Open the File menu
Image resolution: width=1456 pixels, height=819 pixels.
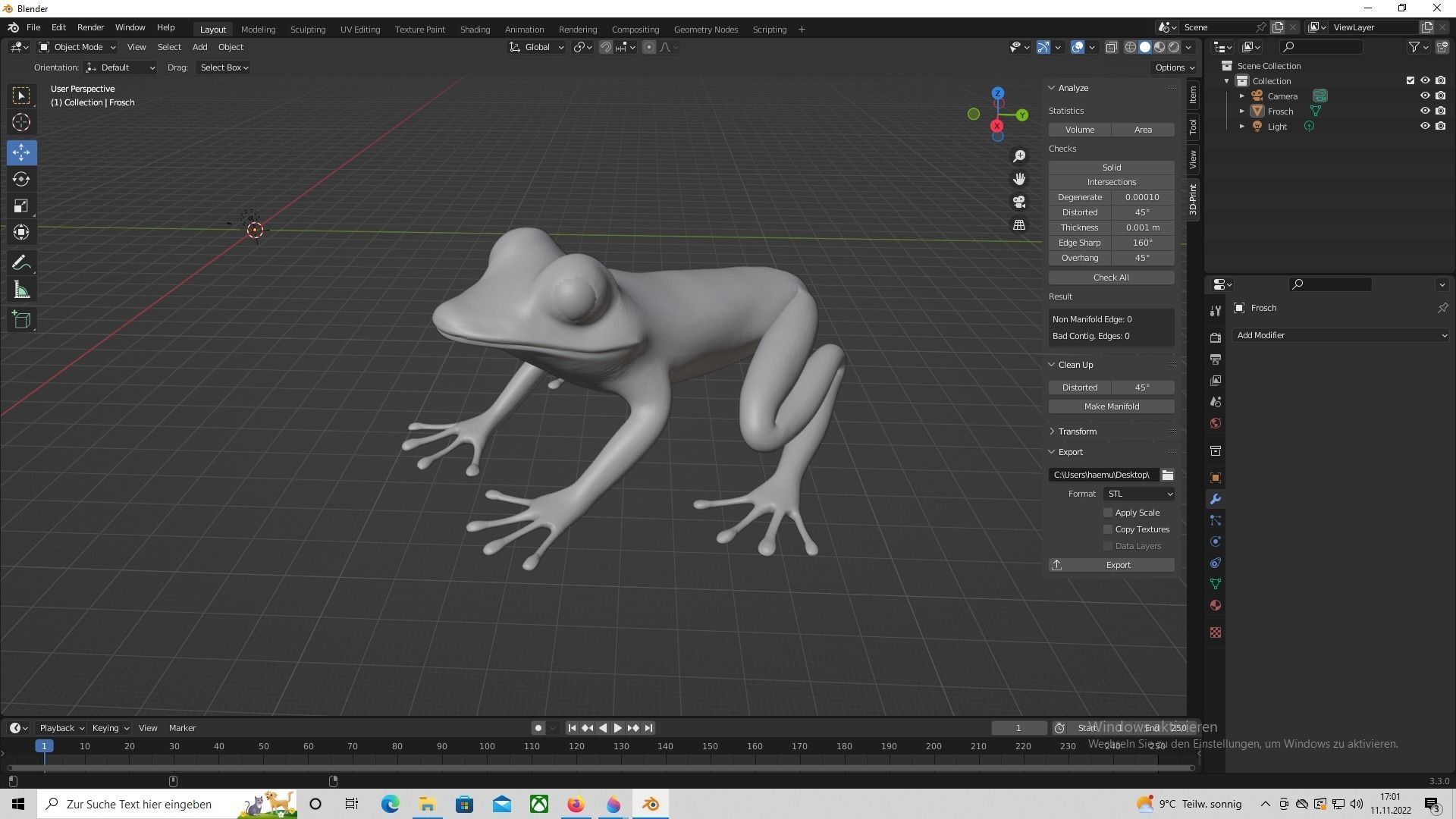33,27
